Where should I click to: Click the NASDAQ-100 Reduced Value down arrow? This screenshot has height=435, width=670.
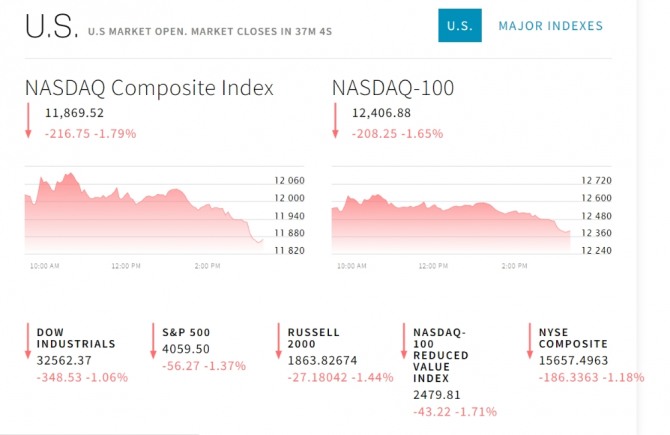click(405, 339)
